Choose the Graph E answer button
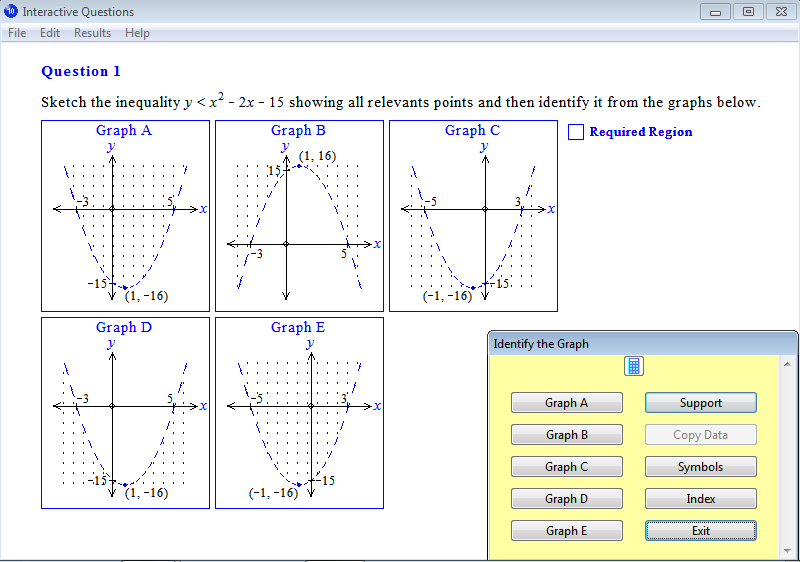 566,531
